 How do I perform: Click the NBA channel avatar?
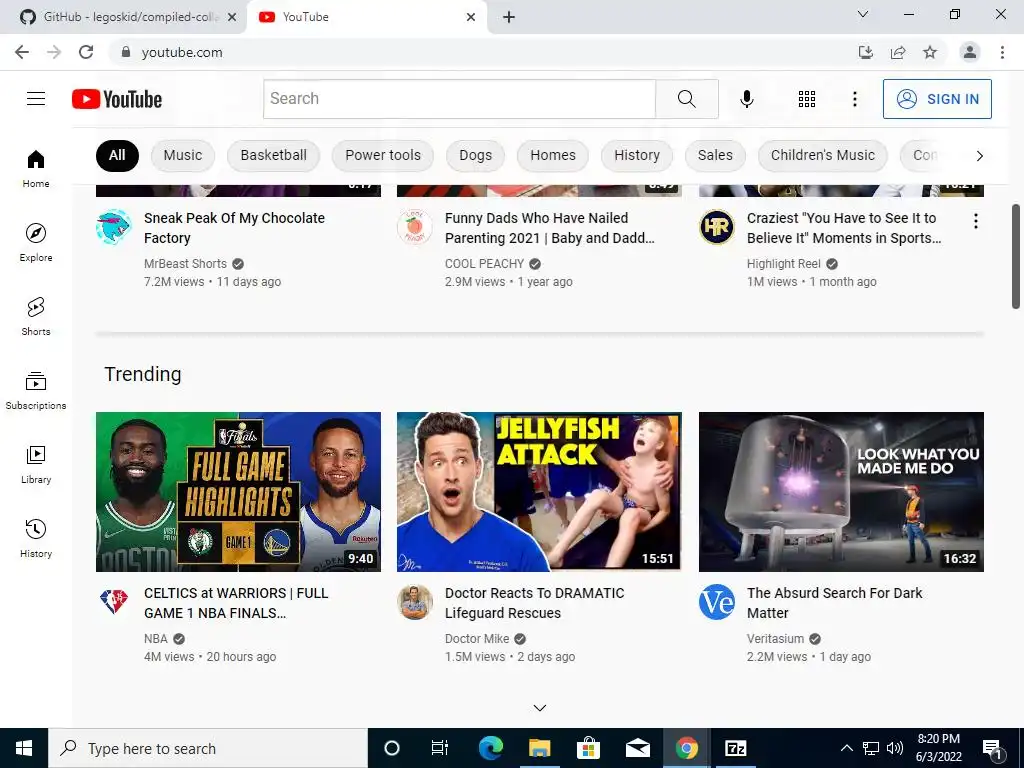(114, 601)
